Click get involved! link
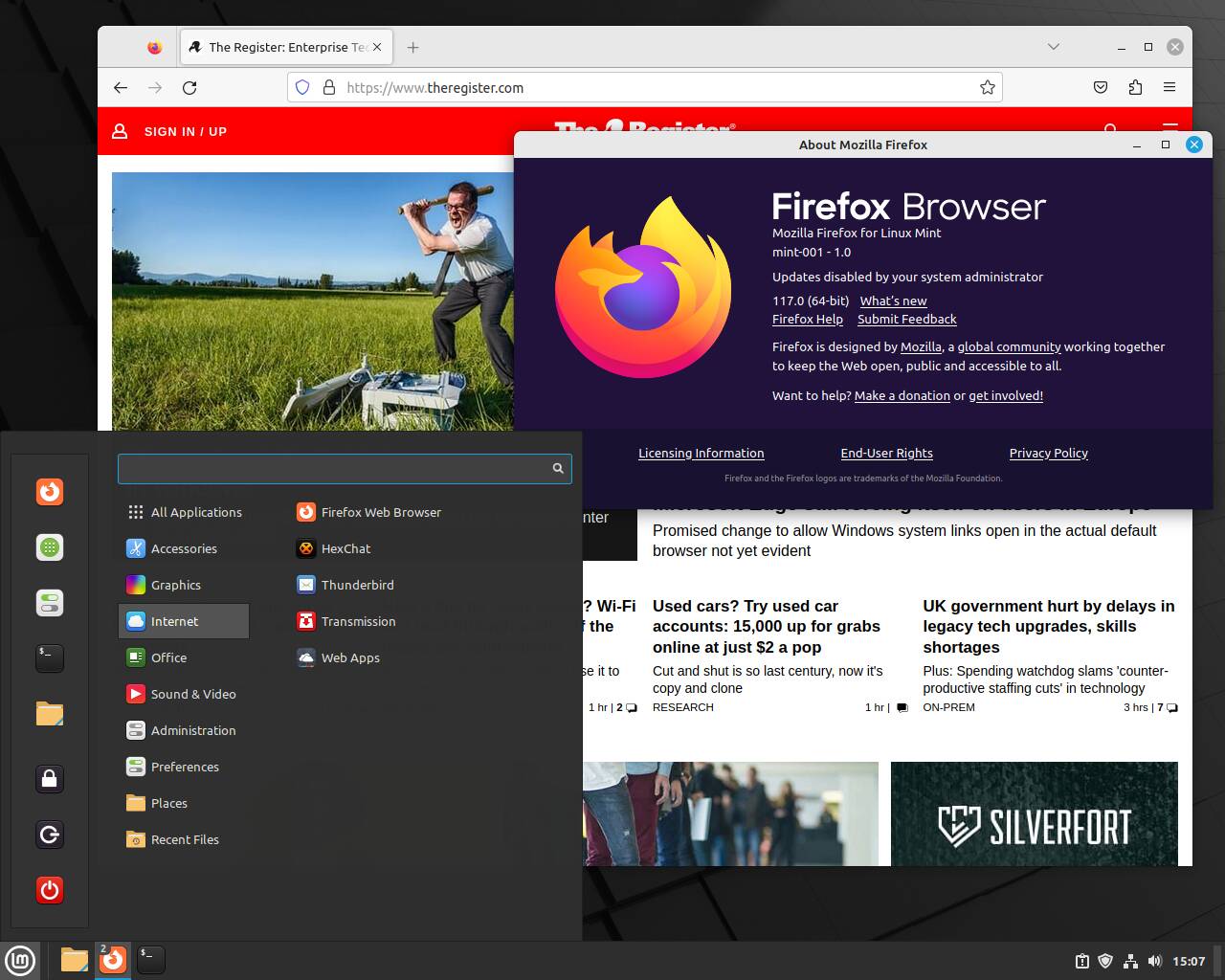This screenshot has height=980, width=1225. pyautogui.click(x=1006, y=395)
